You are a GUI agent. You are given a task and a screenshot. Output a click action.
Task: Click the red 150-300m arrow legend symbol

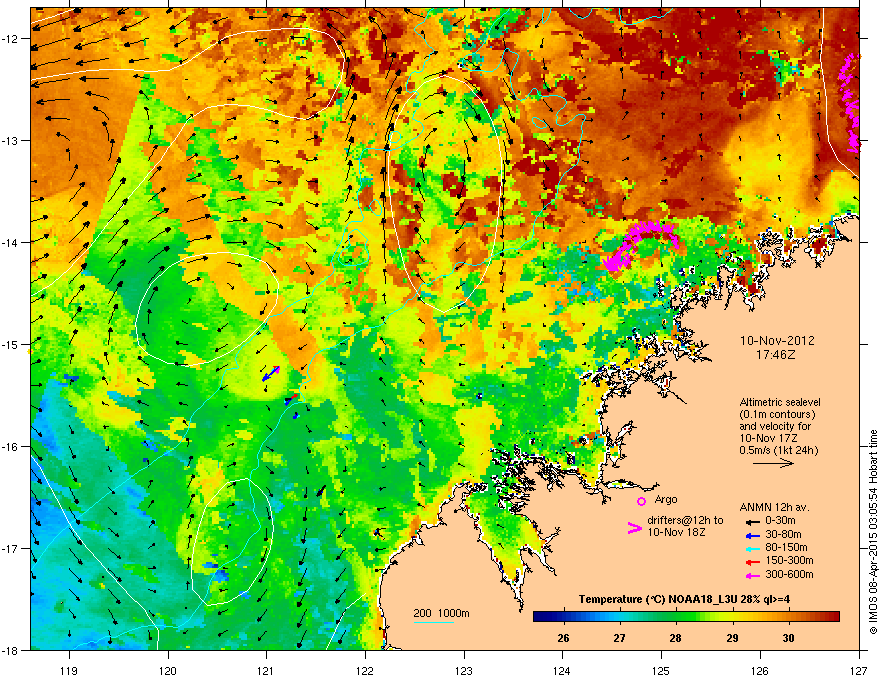click(751, 561)
